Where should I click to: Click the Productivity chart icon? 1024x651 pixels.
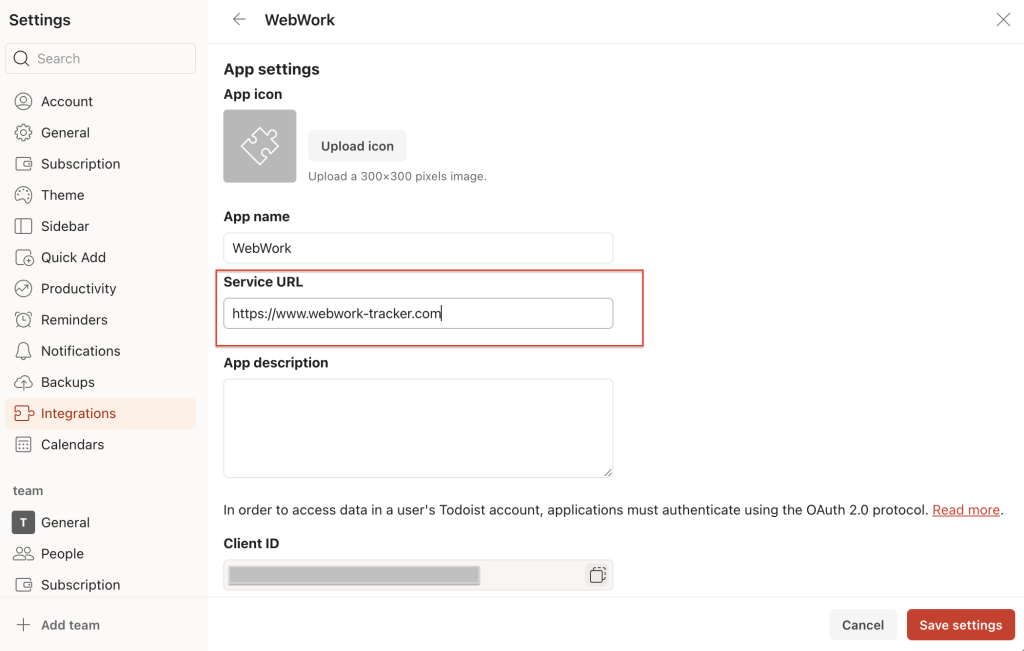pyautogui.click(x=23, y=289)
